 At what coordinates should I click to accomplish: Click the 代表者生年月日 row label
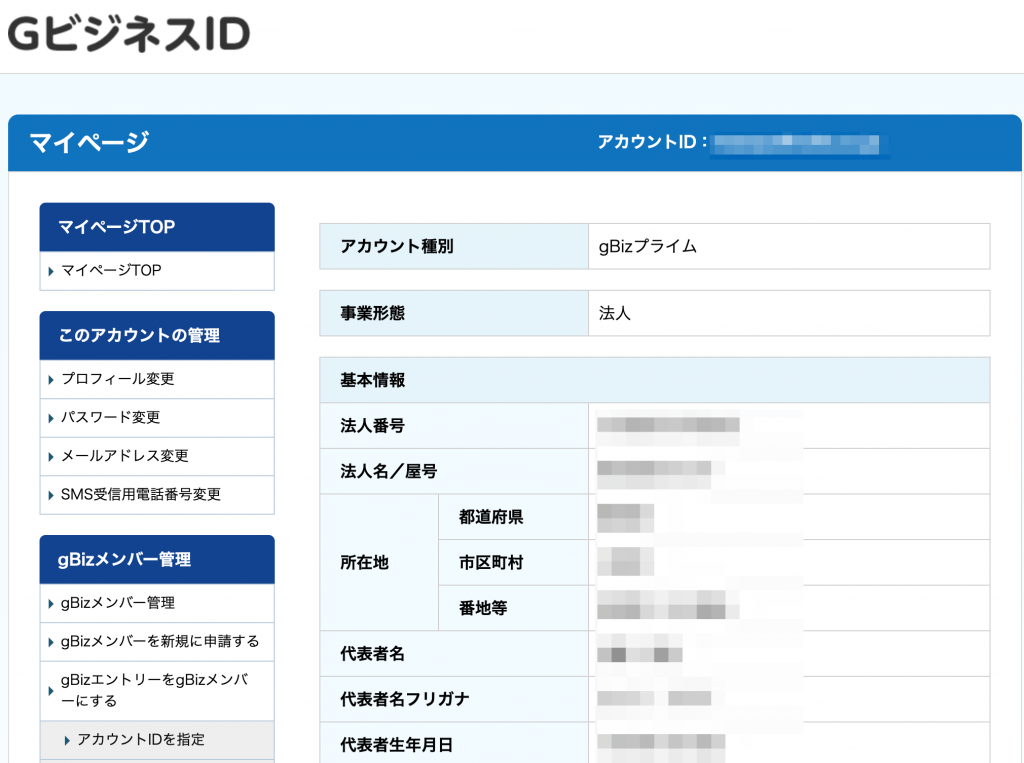coord(396,745)
